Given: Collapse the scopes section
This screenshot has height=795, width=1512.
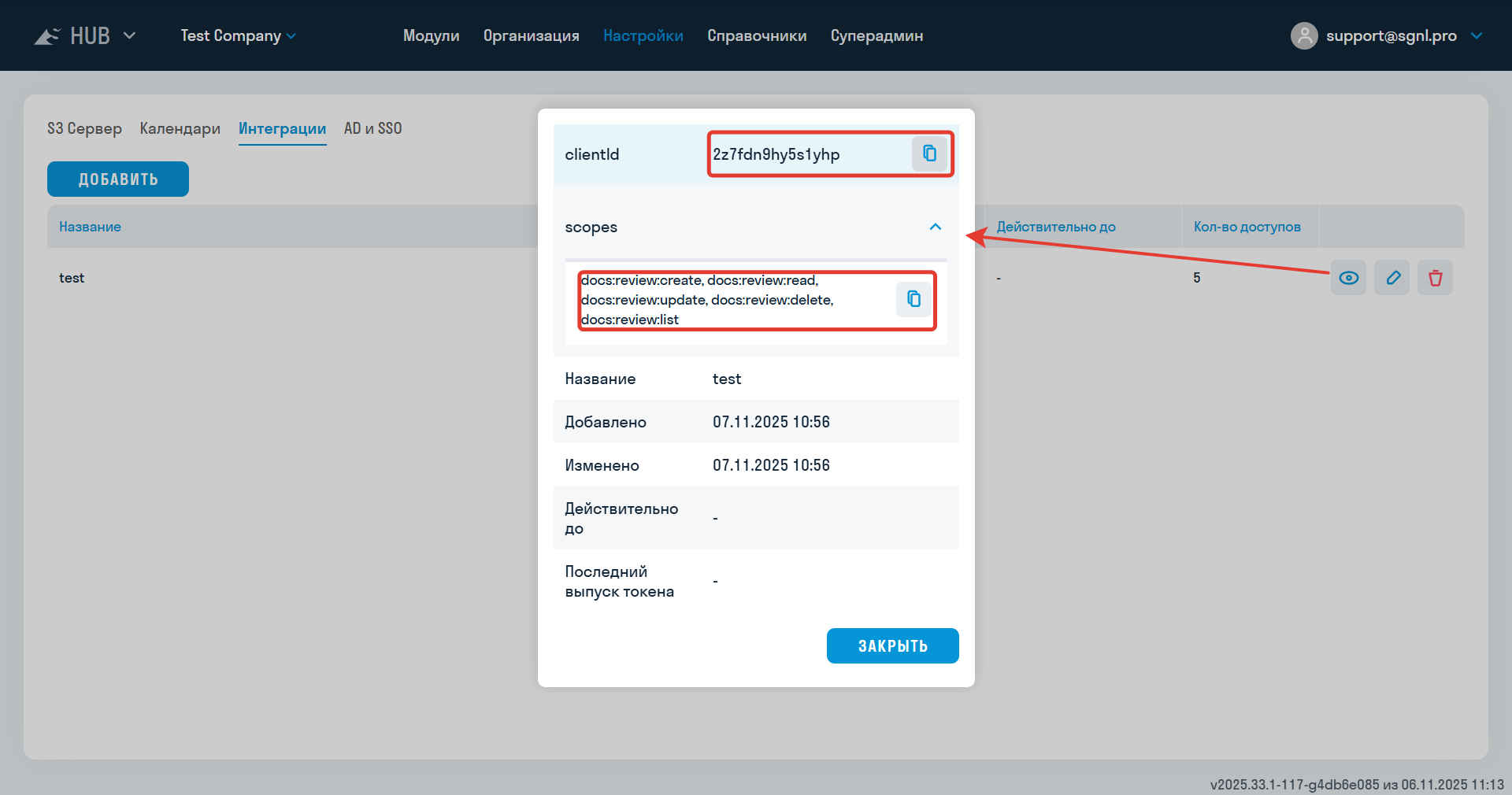Looking at the screenshot, I should pos(935,227).
